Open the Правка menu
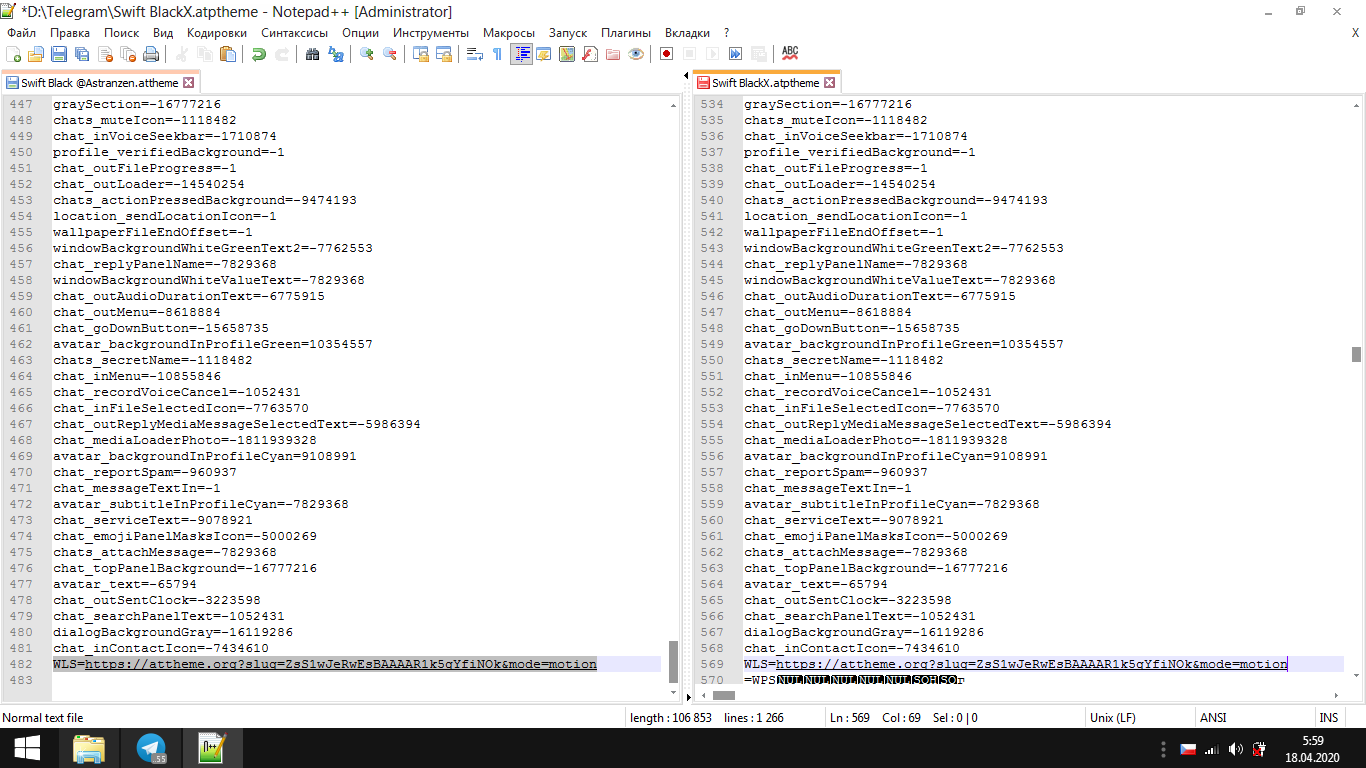1366x768 pixels. click(70, 33)
